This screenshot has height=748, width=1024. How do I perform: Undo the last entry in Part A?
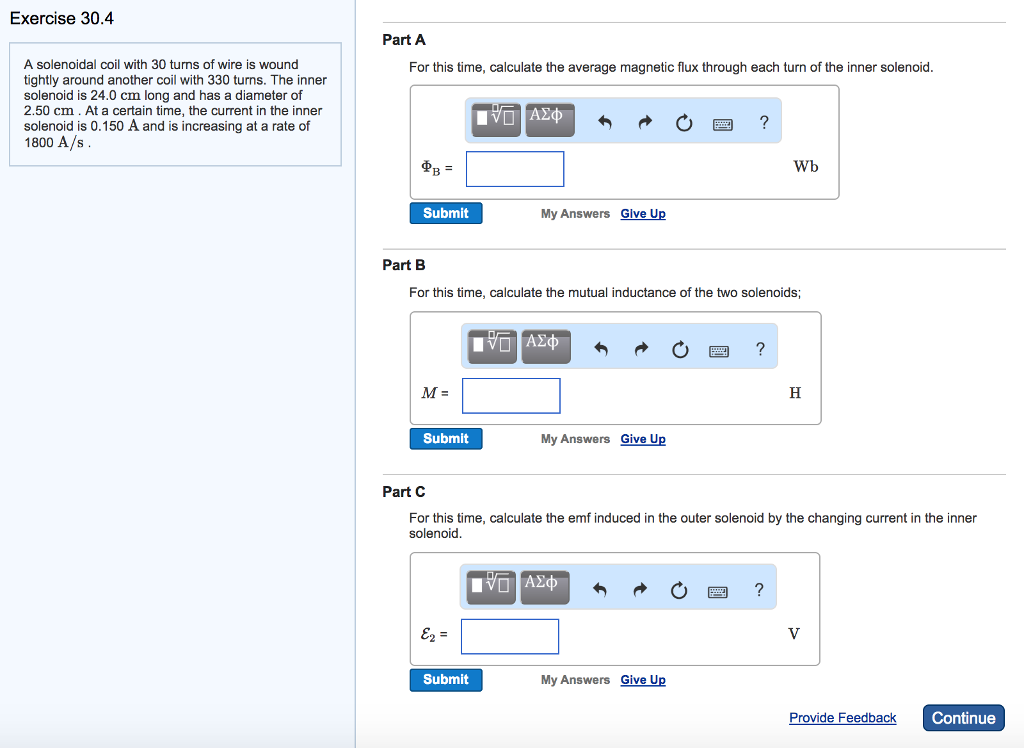click(604, 123)
